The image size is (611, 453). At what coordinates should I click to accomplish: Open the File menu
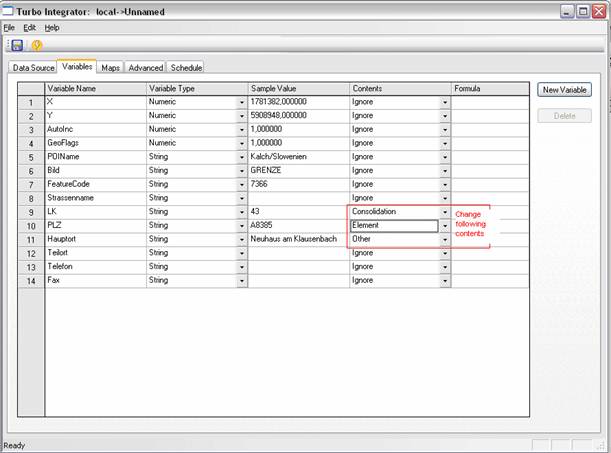(9, 28)
